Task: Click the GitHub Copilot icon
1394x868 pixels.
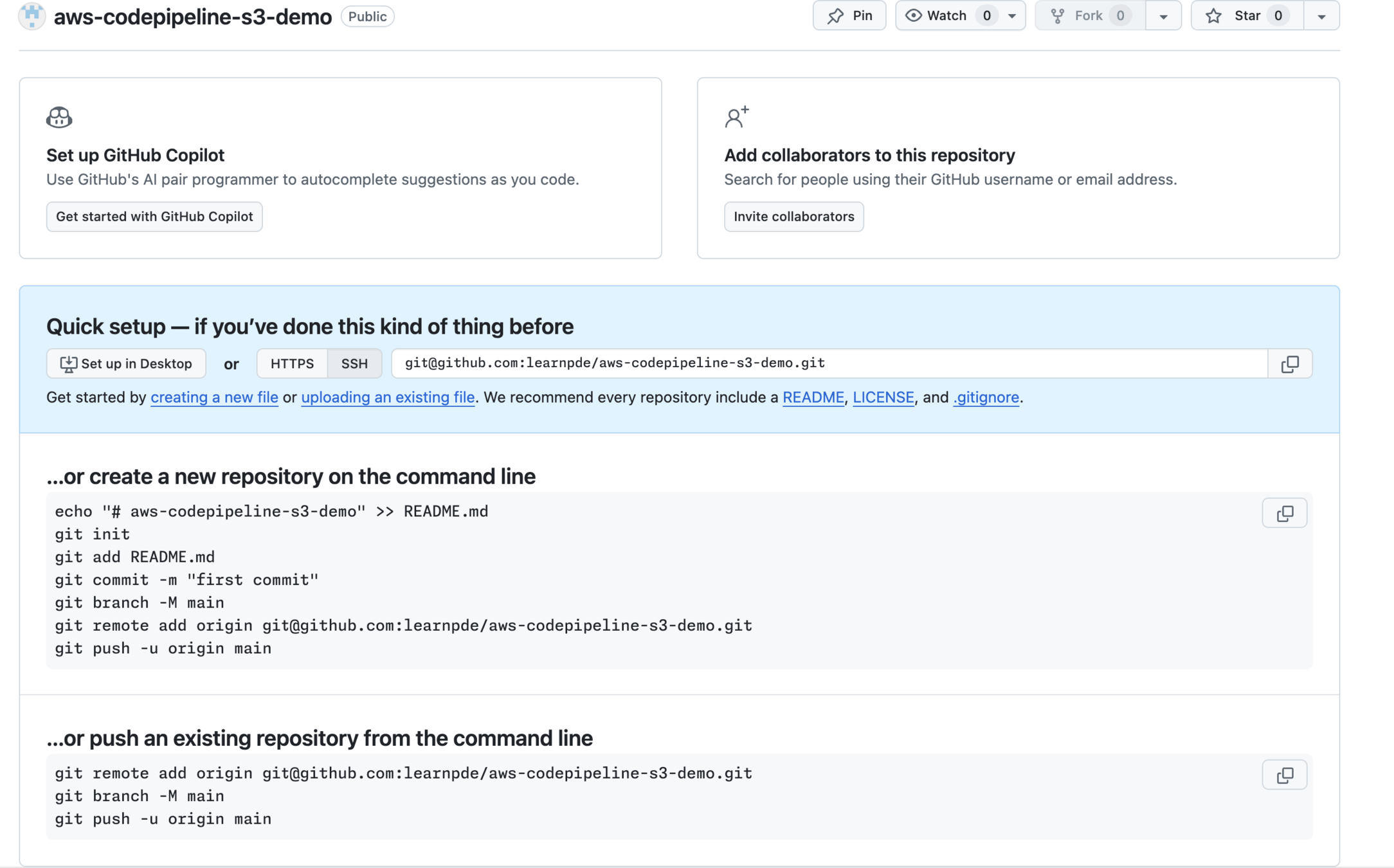Action: point(59,118)
